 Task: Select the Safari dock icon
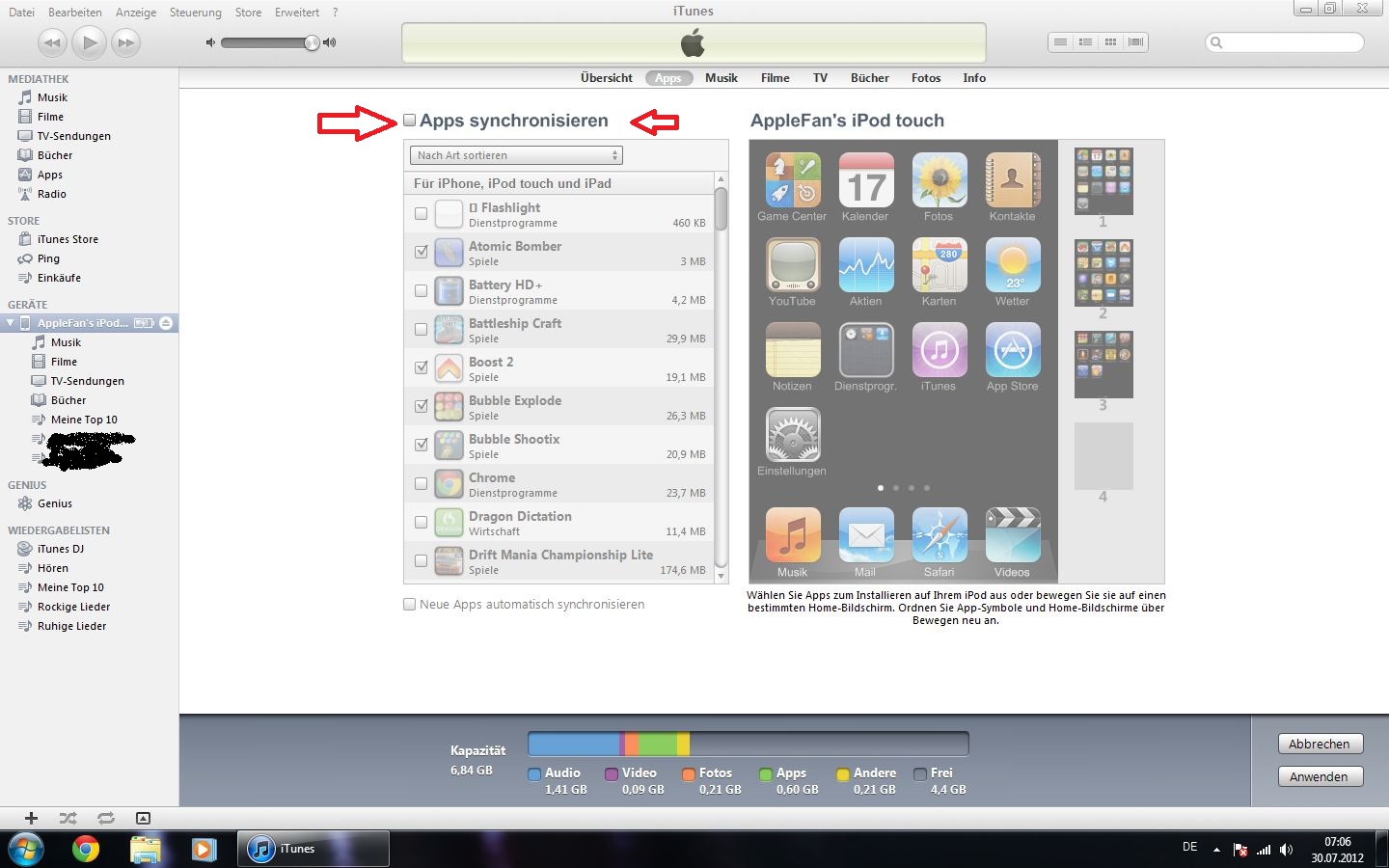coord(939,535)
